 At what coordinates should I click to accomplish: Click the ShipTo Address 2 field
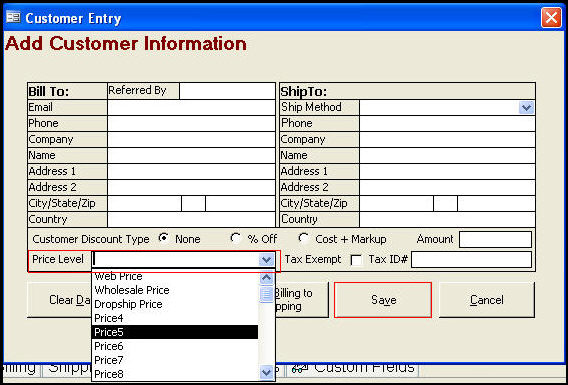click(447, 187)
